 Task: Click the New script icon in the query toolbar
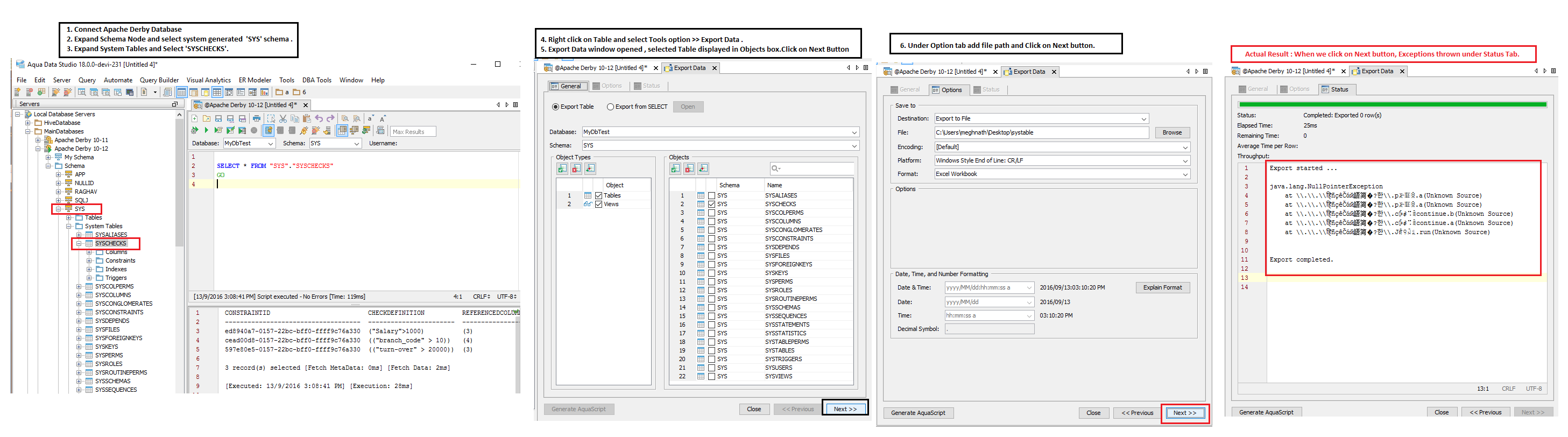(195, 119)
